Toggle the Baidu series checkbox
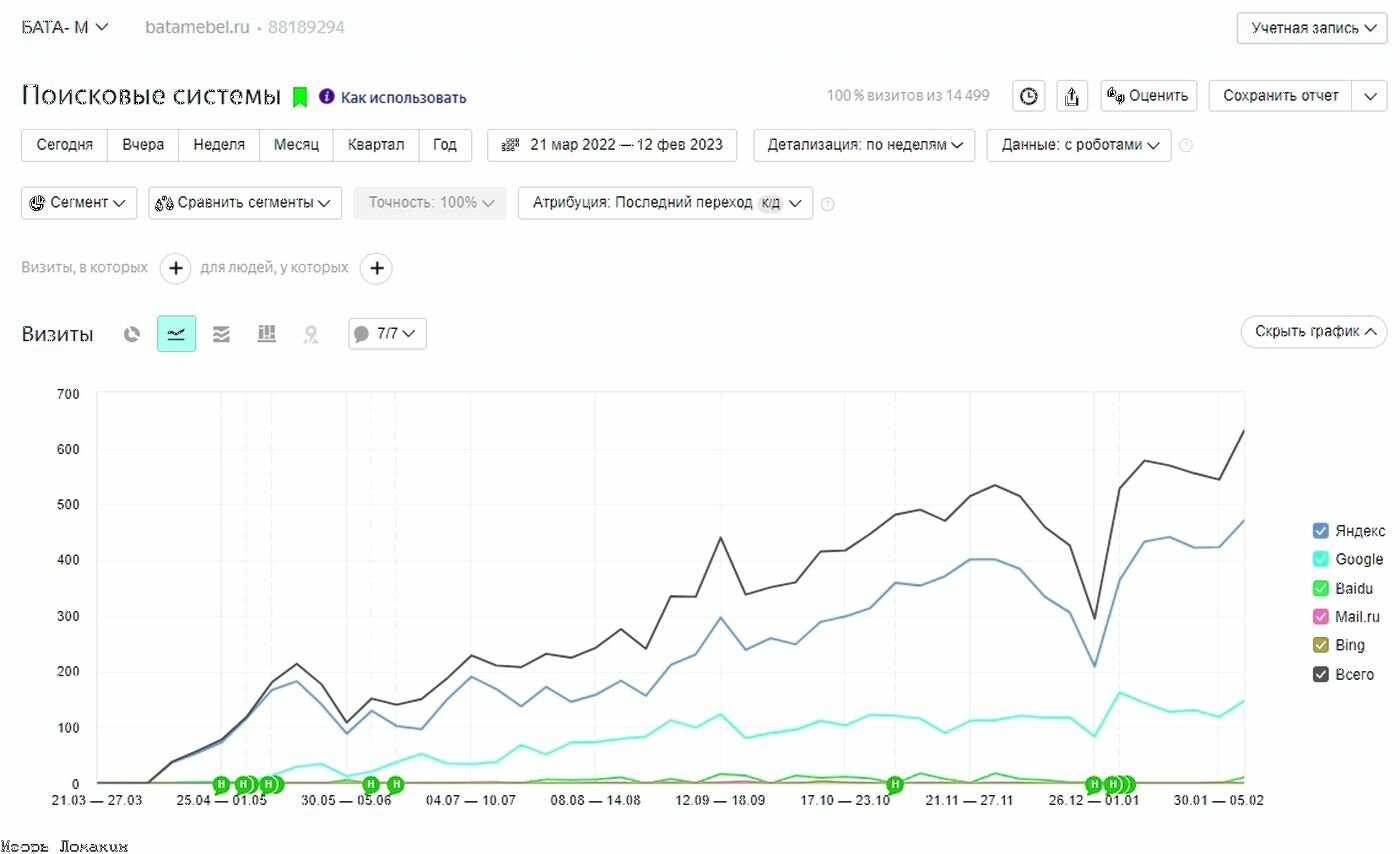1400x854 pixels. click(1320, 588)
